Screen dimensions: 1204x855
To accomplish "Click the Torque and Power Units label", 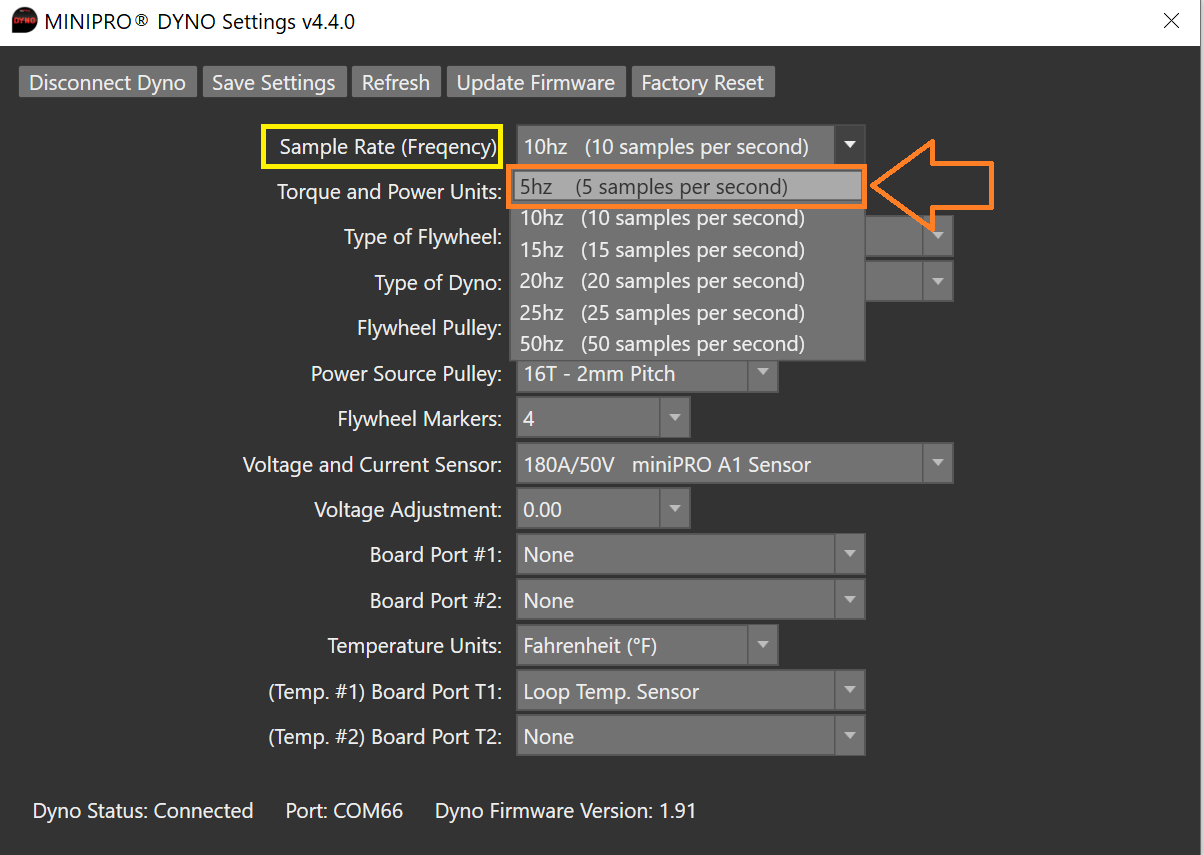I will [x=389, y=191].
